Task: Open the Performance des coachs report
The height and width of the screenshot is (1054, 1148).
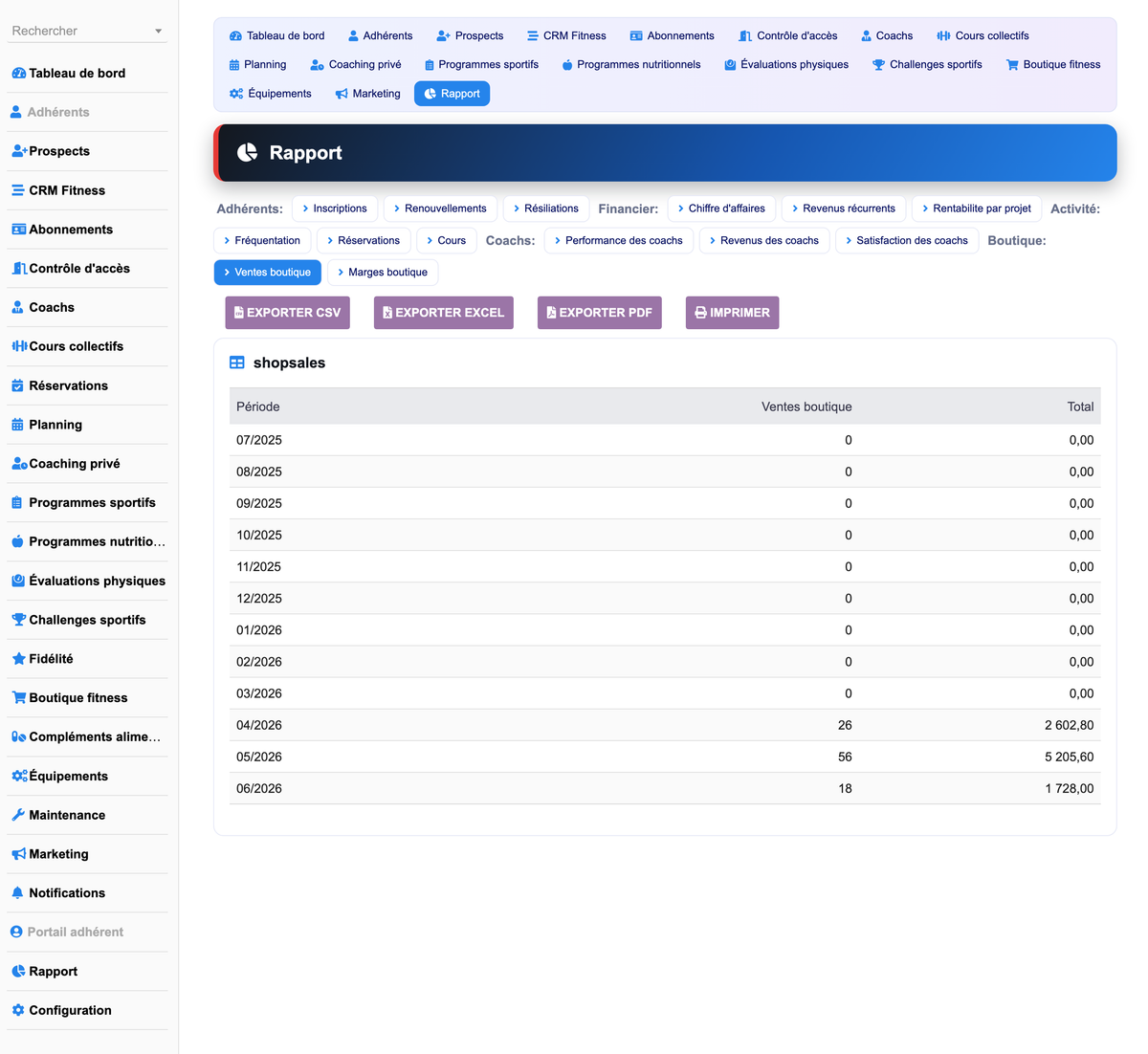Action: click(x=619, y=240)
